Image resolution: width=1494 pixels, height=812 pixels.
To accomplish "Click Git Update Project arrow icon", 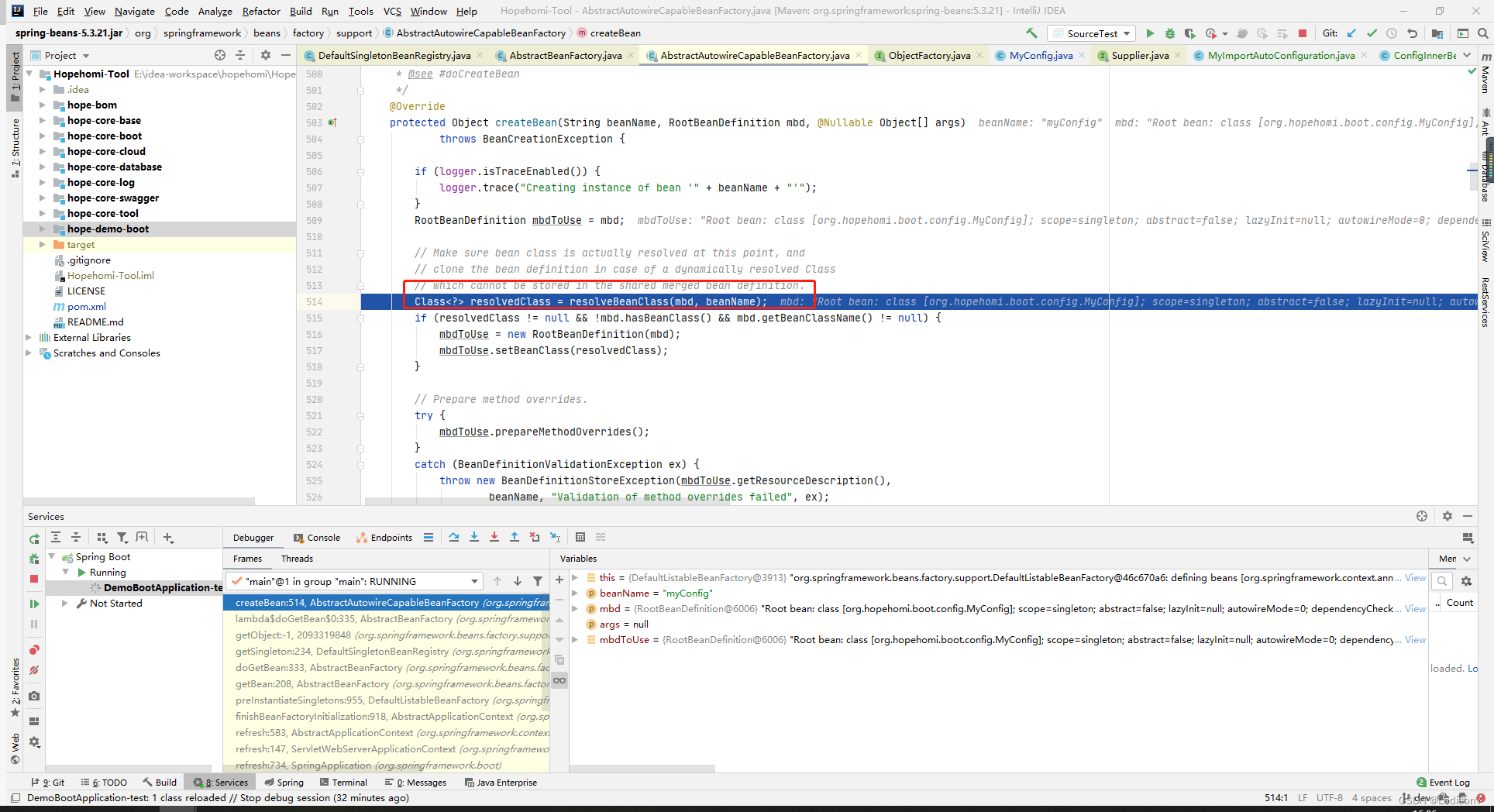I will click(x=1351, y=33).
